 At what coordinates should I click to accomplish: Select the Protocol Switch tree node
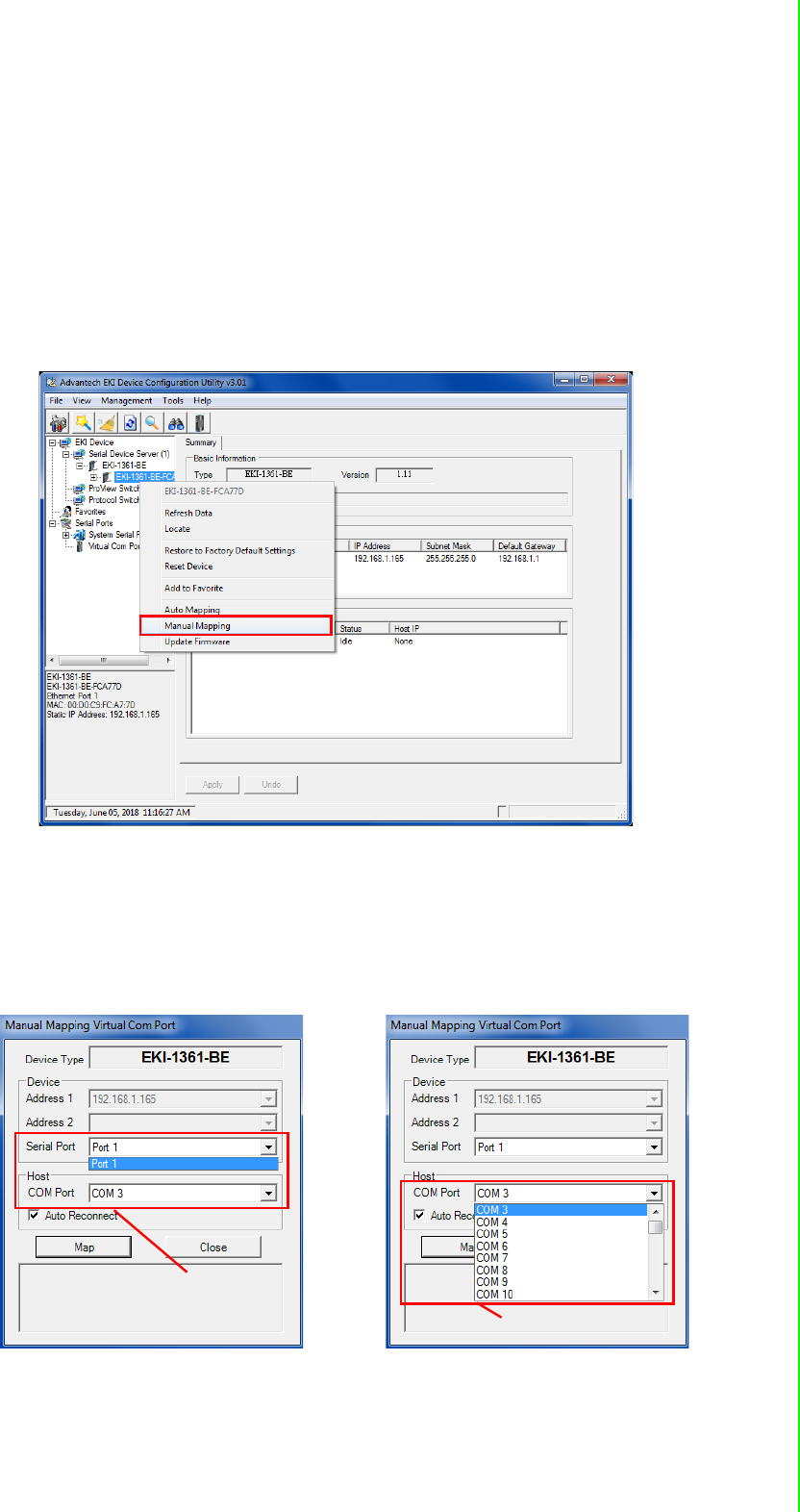pyautogui.click(x=113, y=500)
